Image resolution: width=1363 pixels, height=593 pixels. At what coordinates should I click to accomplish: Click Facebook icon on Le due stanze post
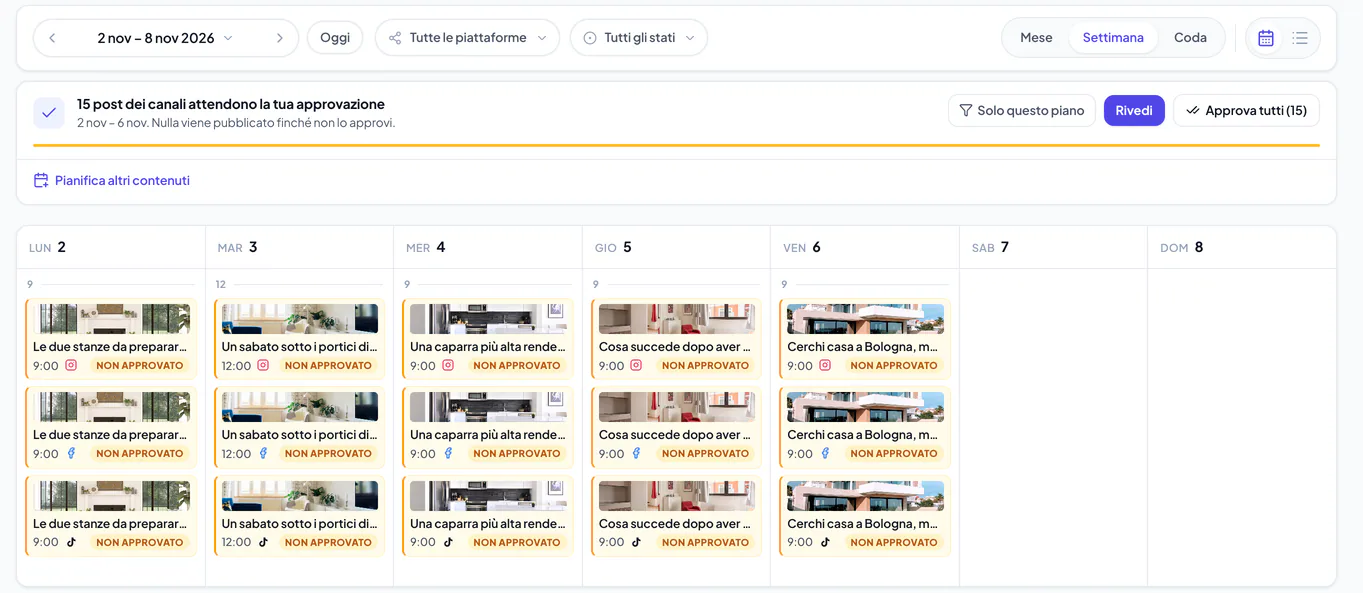point(71,454)
